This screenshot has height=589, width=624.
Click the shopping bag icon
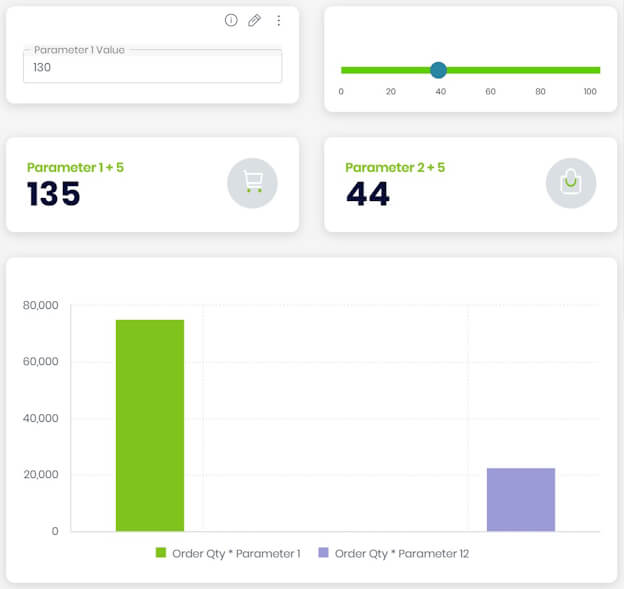570,184
